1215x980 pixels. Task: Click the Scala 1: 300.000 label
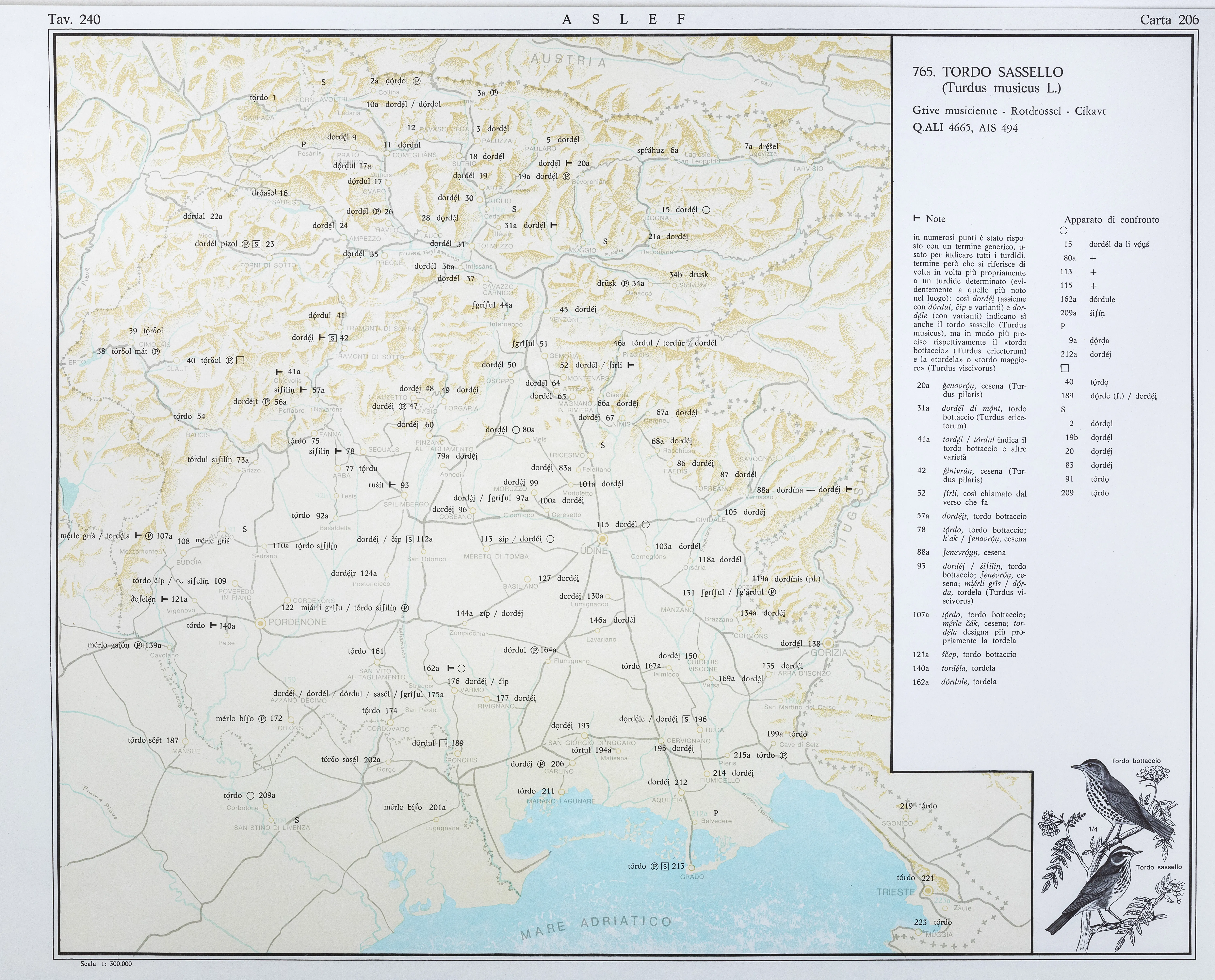(x=106, y=964)
